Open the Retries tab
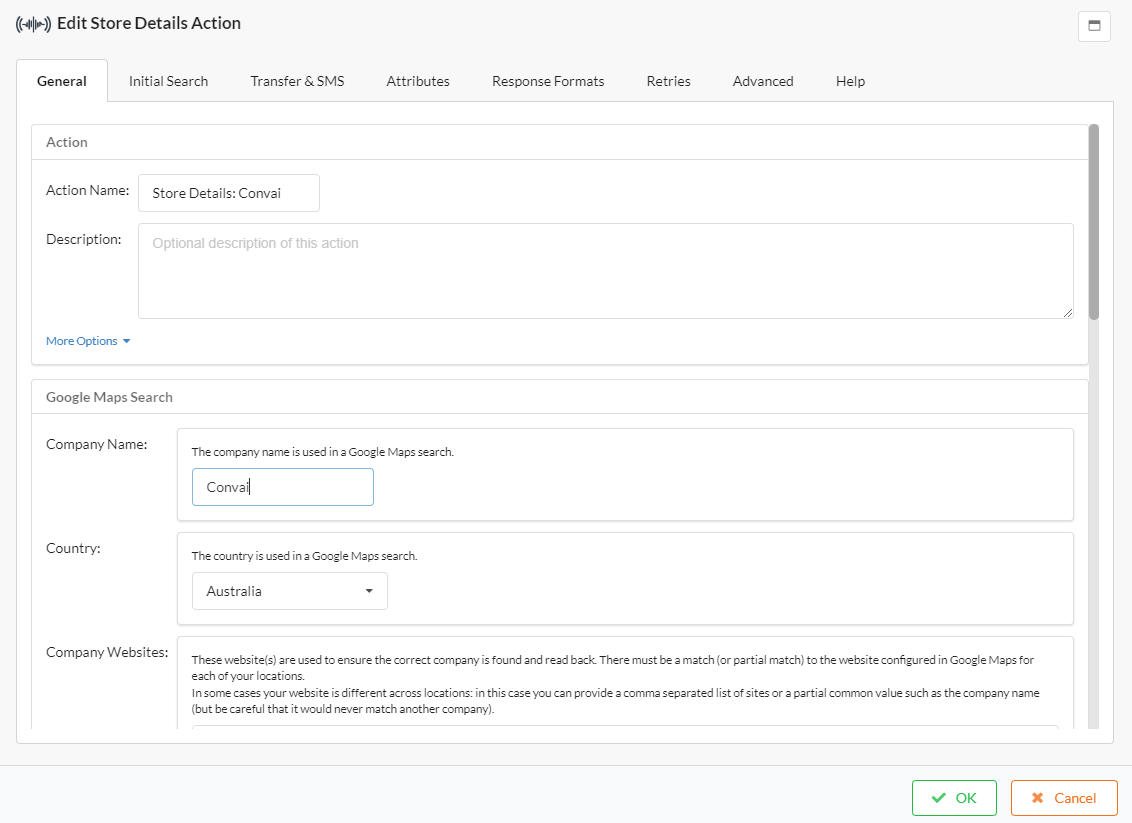 (668, 81)
